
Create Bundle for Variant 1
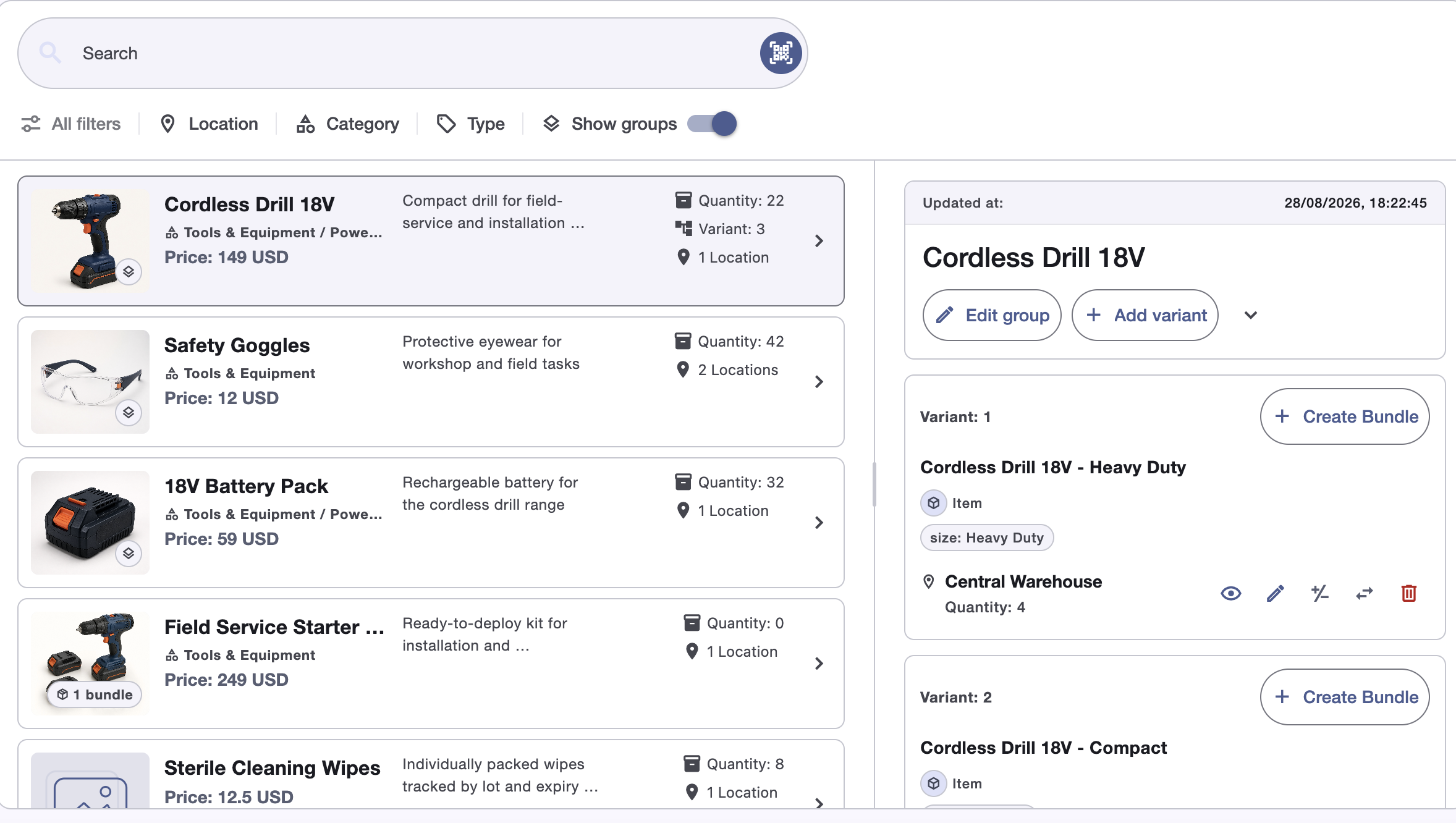pyautogui.click(x=1345, y=416)
